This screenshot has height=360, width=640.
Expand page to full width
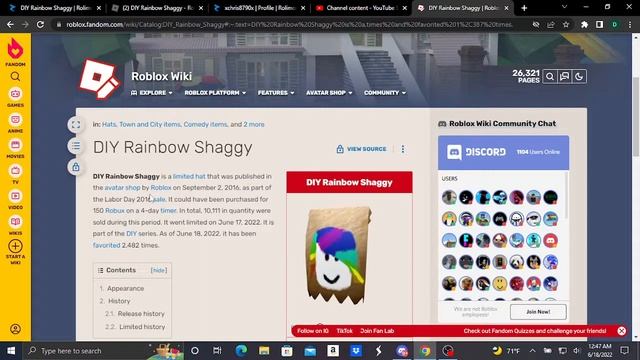(76, 125)
